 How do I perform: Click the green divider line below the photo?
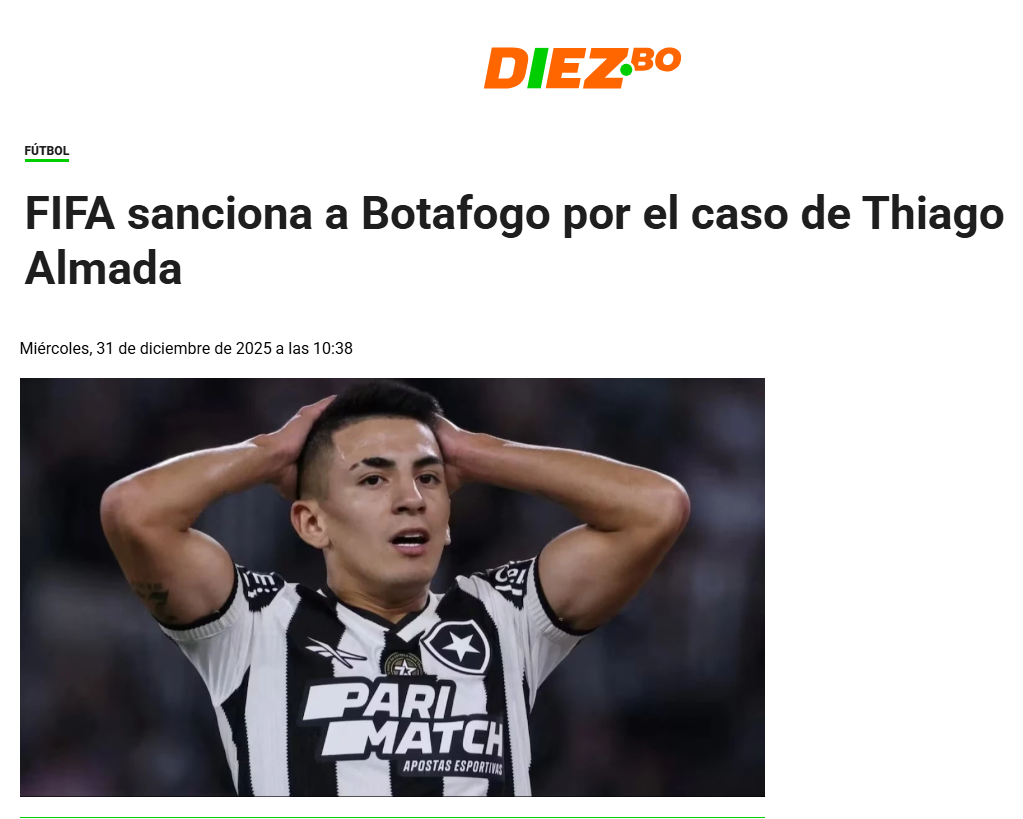(392, 817)
